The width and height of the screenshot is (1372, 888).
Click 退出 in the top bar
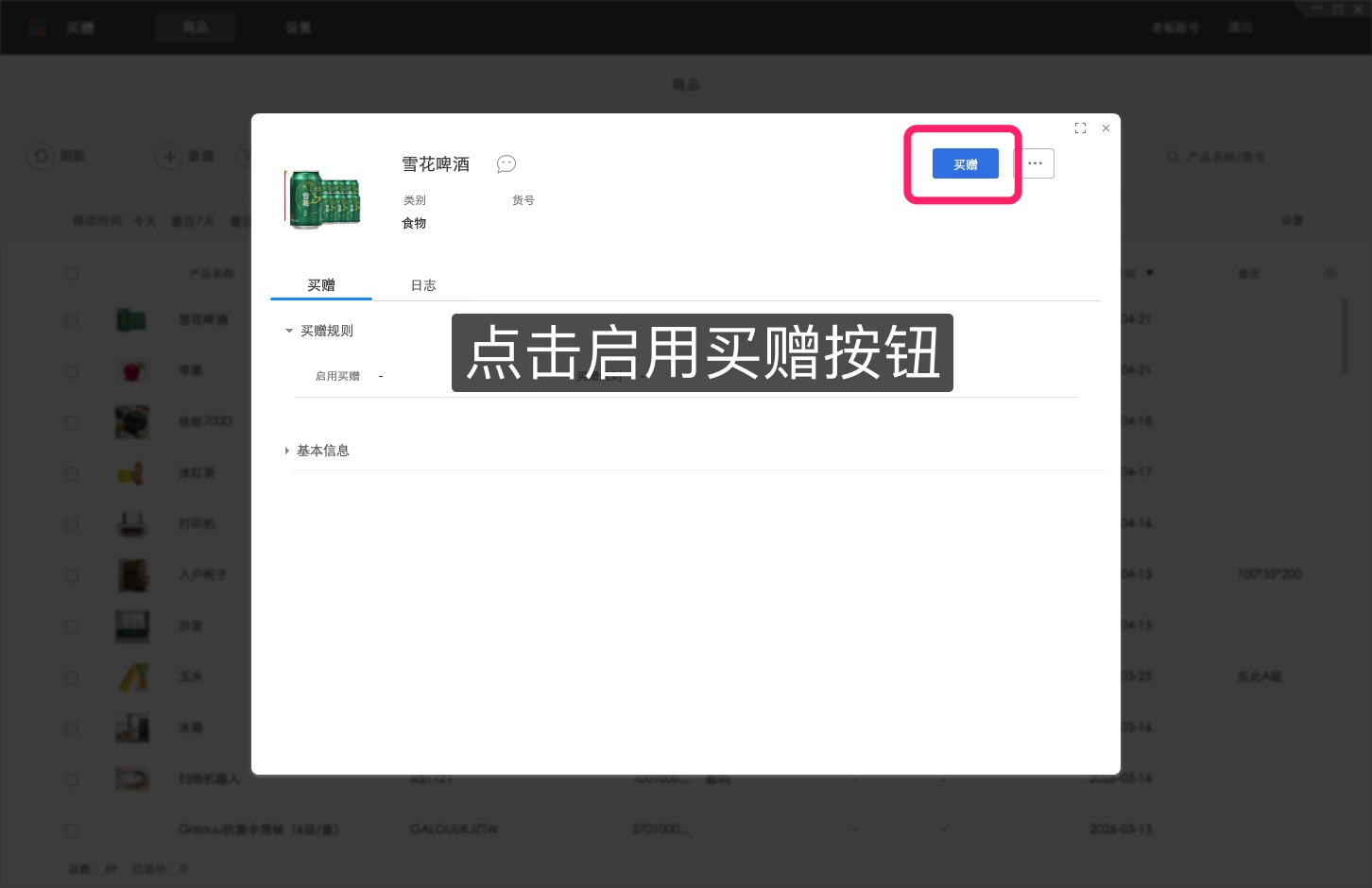click(x=1240, y=27)
